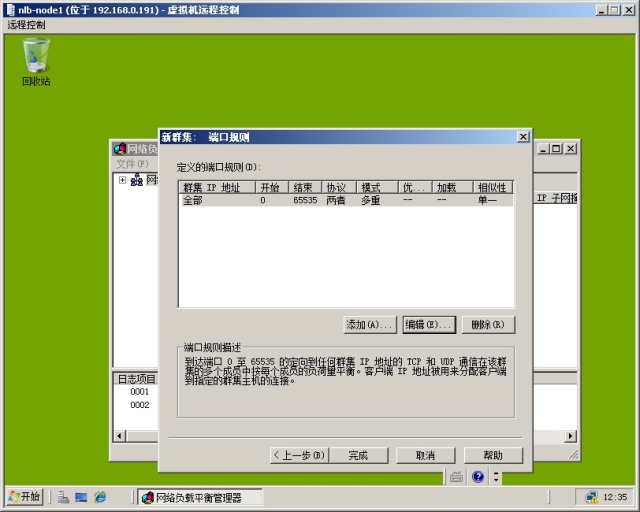Click the 协议 column header
Screen dimensions: 640x512
point(336,187)
